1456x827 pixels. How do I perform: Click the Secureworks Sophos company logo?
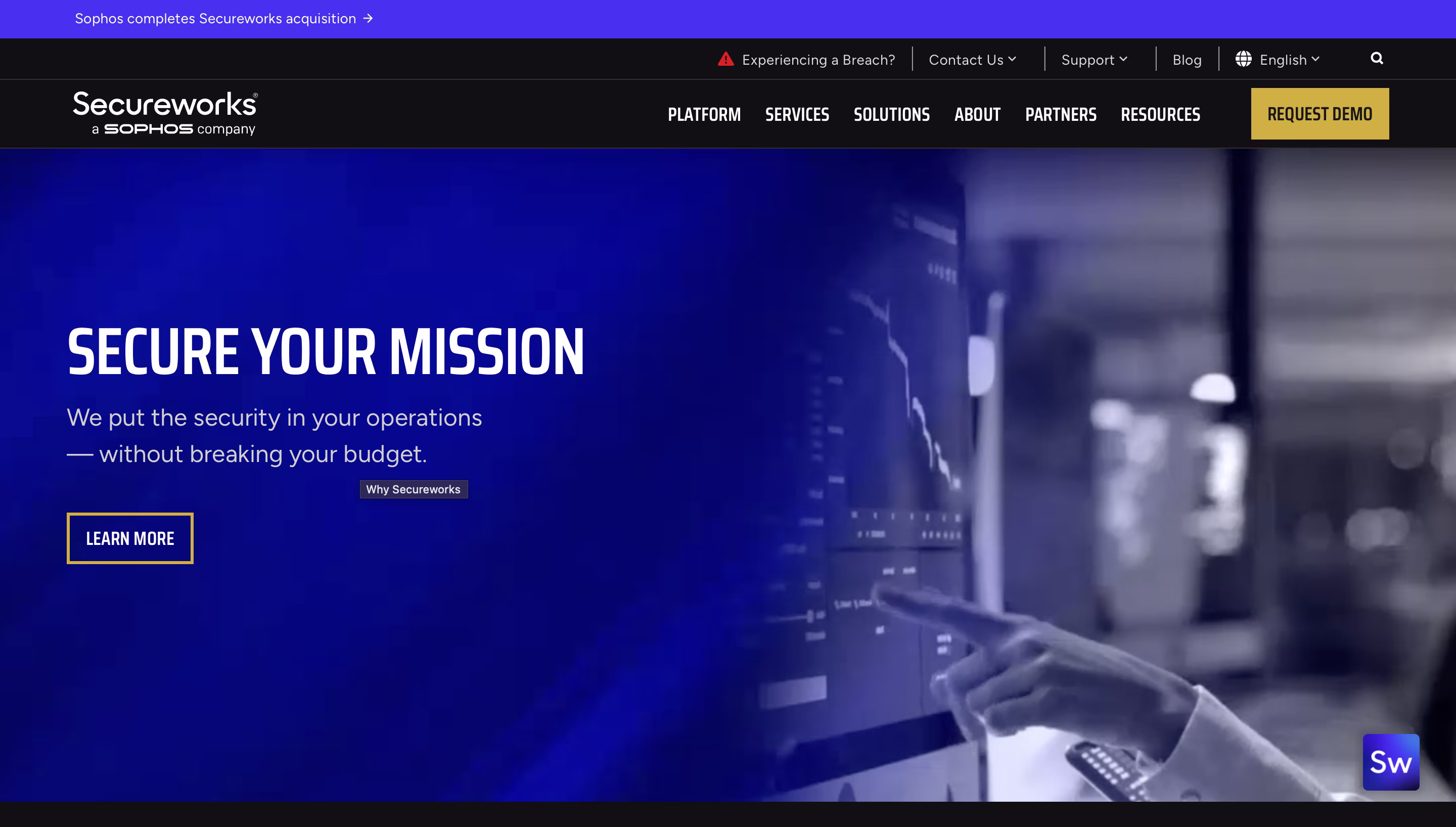(165, 114)
